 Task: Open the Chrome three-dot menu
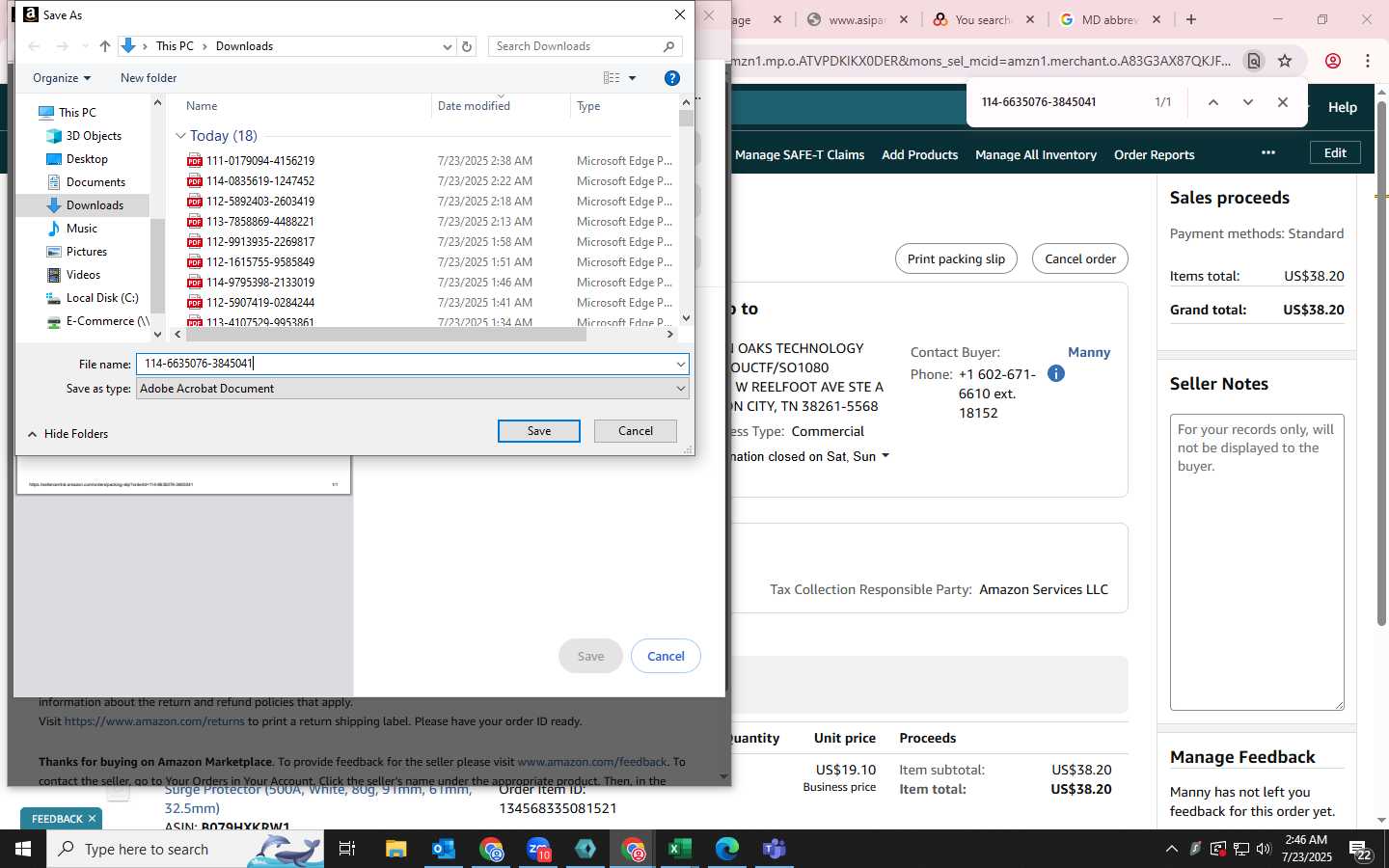pyautogui.click(x=1368, y=61)
